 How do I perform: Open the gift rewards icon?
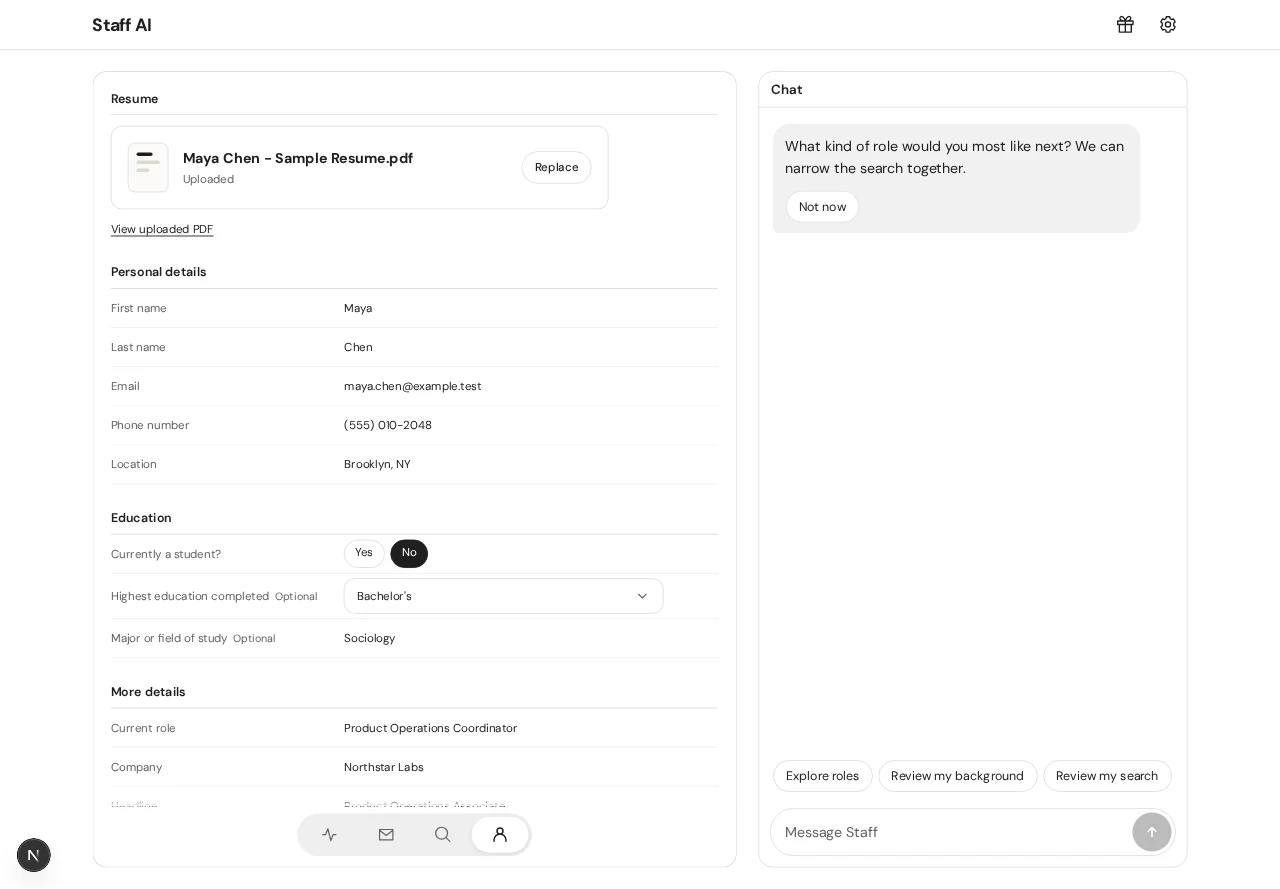(1125, 24)
